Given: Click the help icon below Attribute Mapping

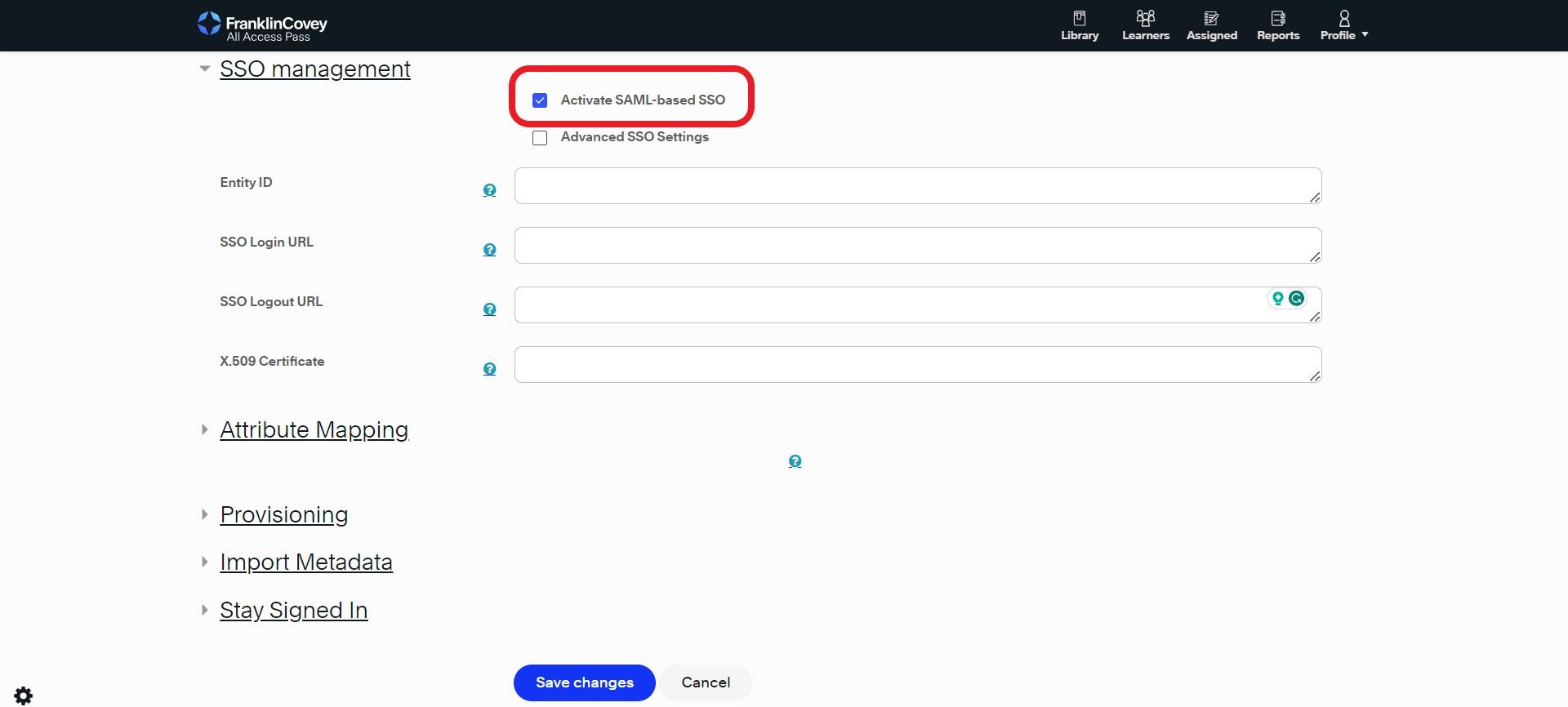Looking at the screenshot, I should pyautogui.click(x=795, y=461).
